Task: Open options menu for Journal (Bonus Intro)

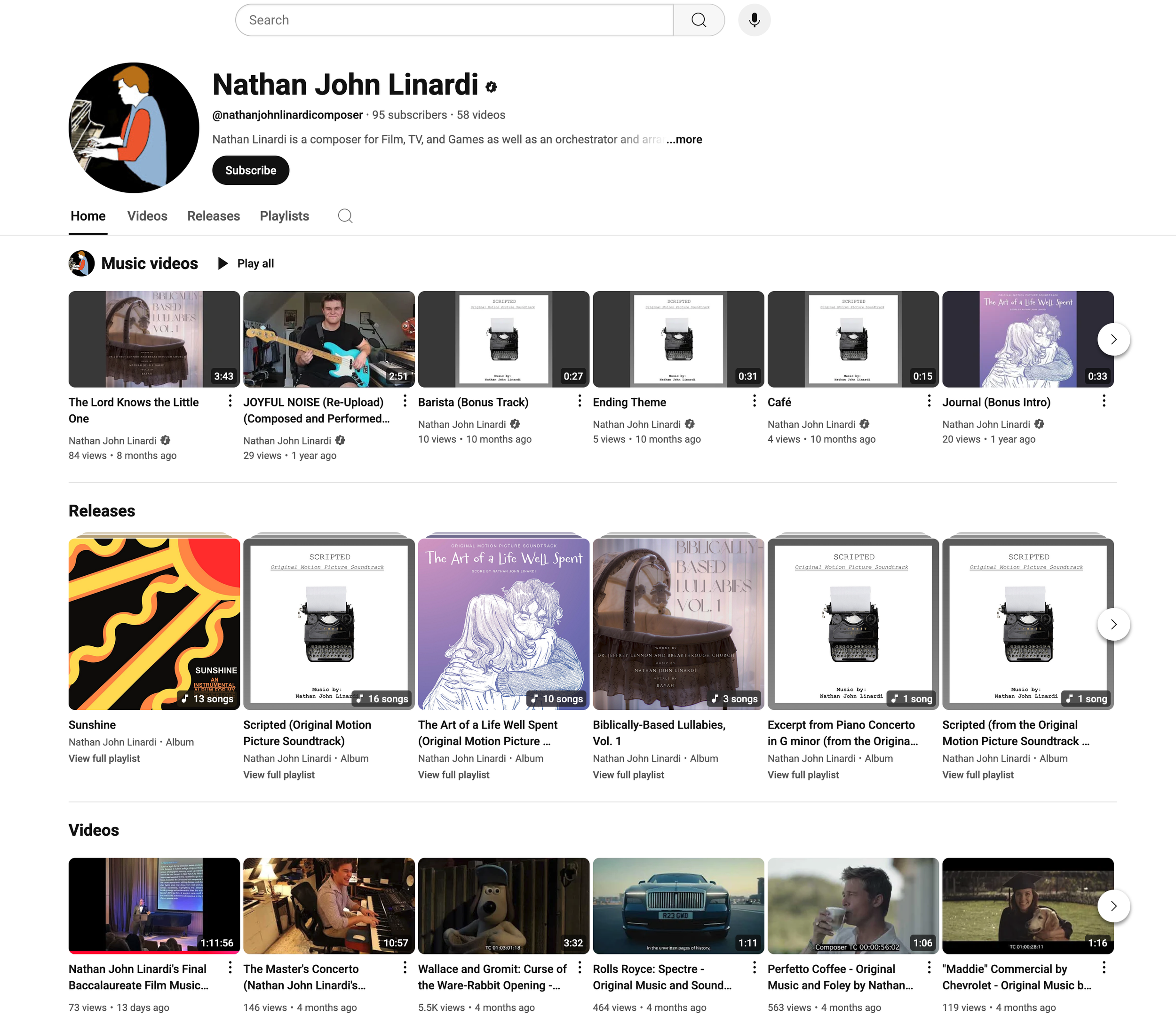Action: (1104, 401)
